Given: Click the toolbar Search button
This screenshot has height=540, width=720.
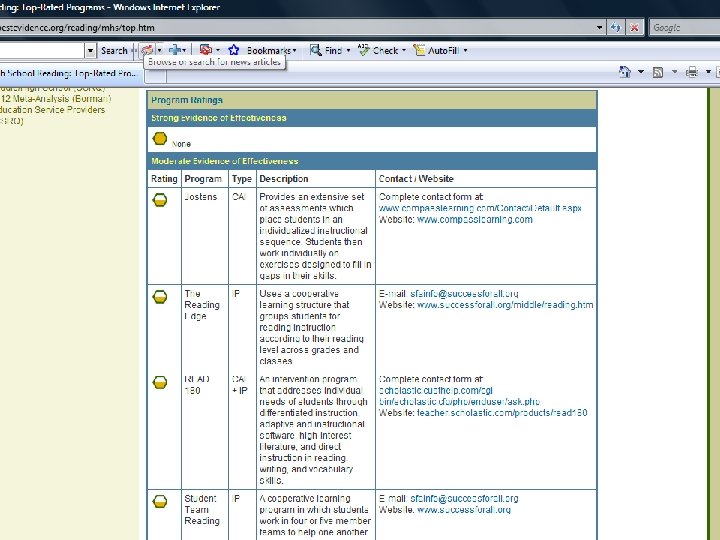Looking at the screenshot, I should (x=114, y=51).
